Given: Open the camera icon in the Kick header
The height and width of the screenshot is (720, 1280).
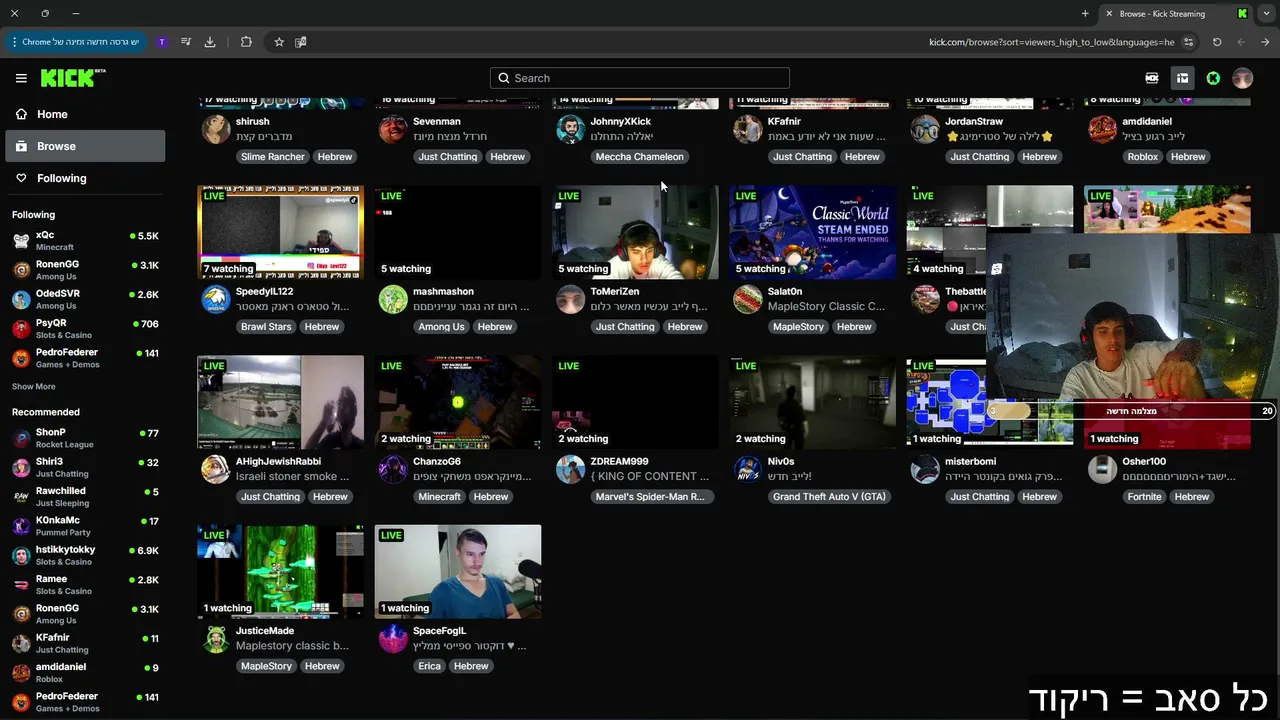Looking at the screenshot, I should click(x=1152, y=78).
